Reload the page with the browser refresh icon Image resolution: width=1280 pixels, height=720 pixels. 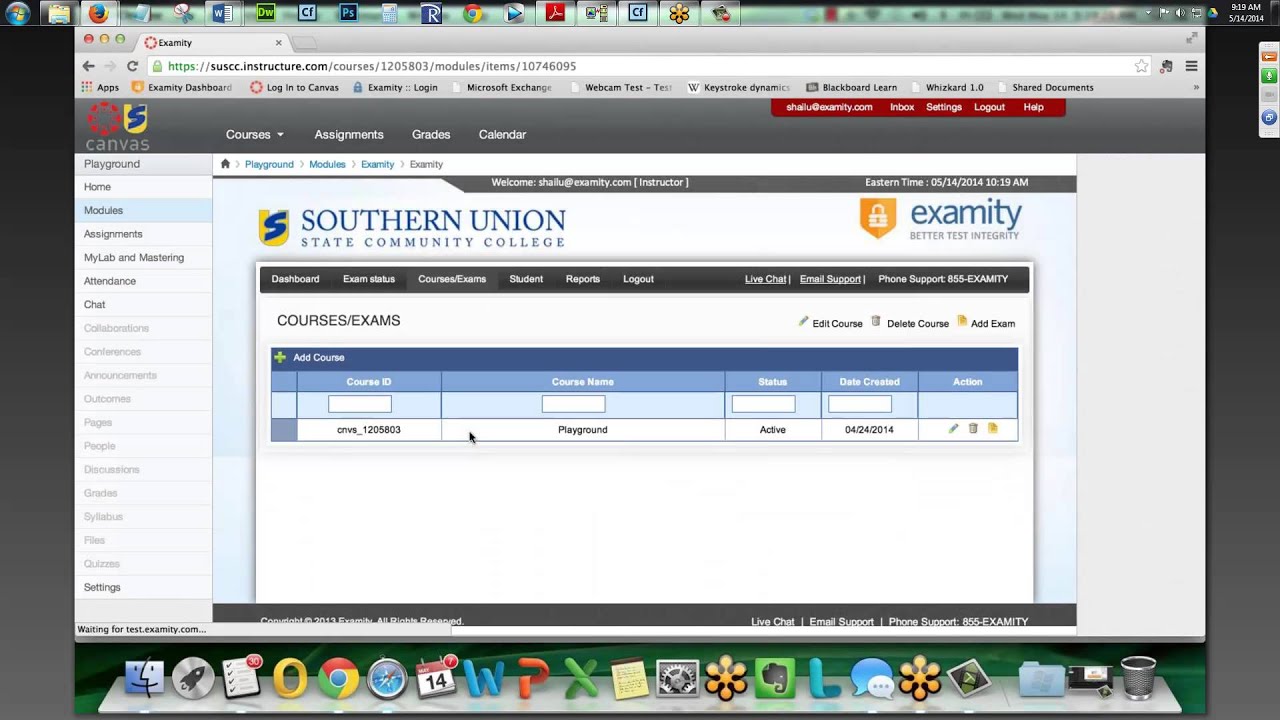[x=132, y=66]
